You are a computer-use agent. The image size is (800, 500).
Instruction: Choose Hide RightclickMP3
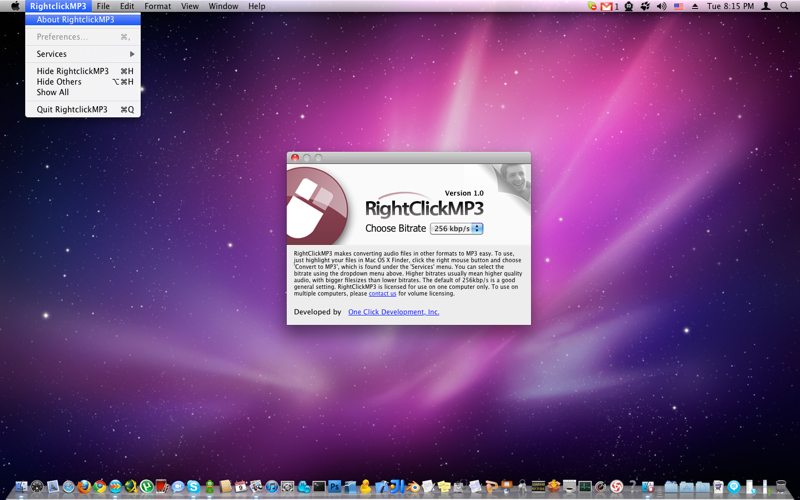click(83, 71)
